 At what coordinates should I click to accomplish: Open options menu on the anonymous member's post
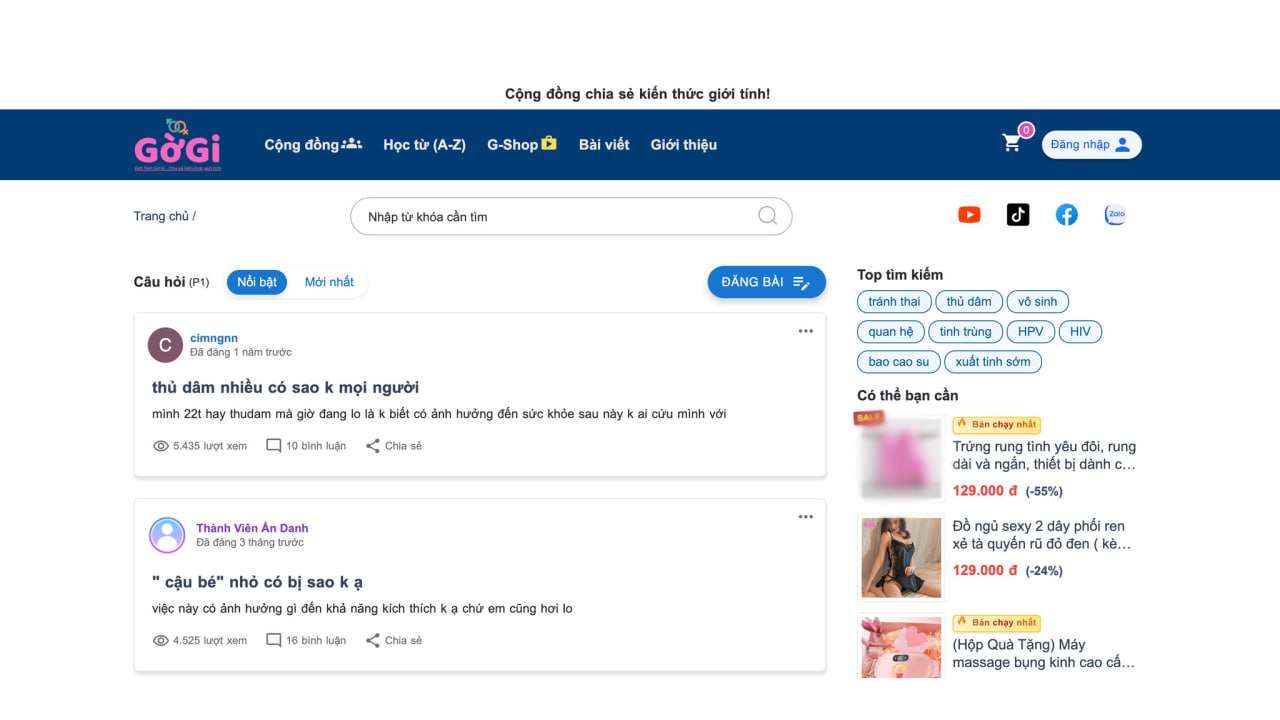pos(805,516)
